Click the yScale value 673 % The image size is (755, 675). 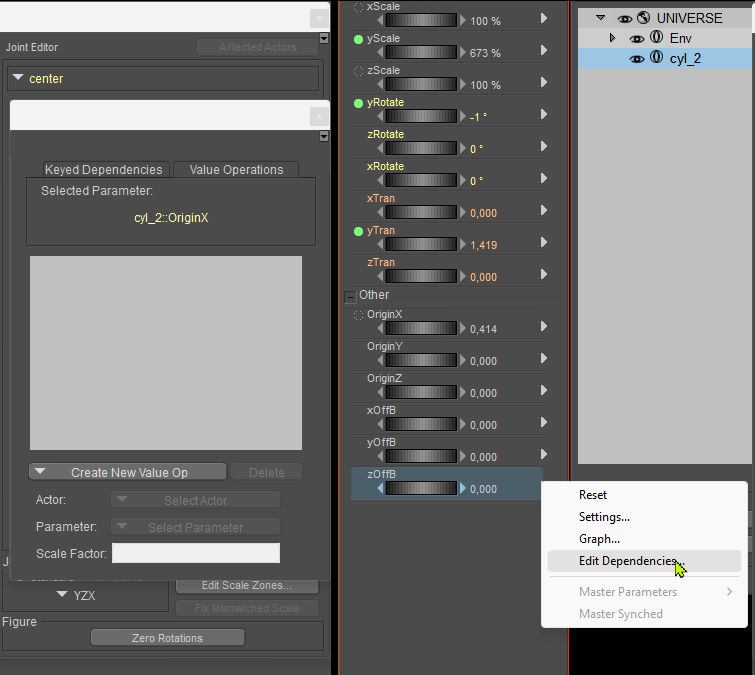[x=485, y=53]
